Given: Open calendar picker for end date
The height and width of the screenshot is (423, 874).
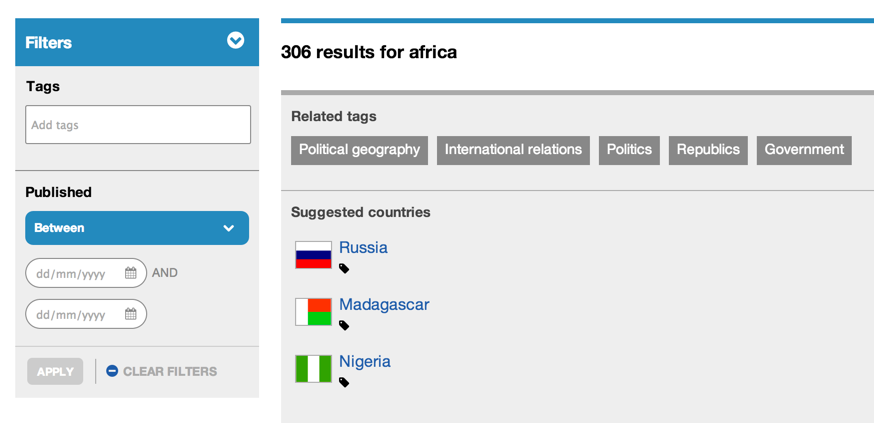Looking at the screenshot, I should 131,314.
